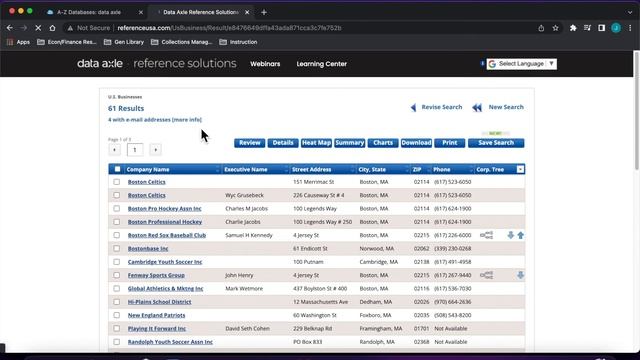The width and height of the screenshot is (640, 360).
Task: Open the reading list icon
Action: 587,28
